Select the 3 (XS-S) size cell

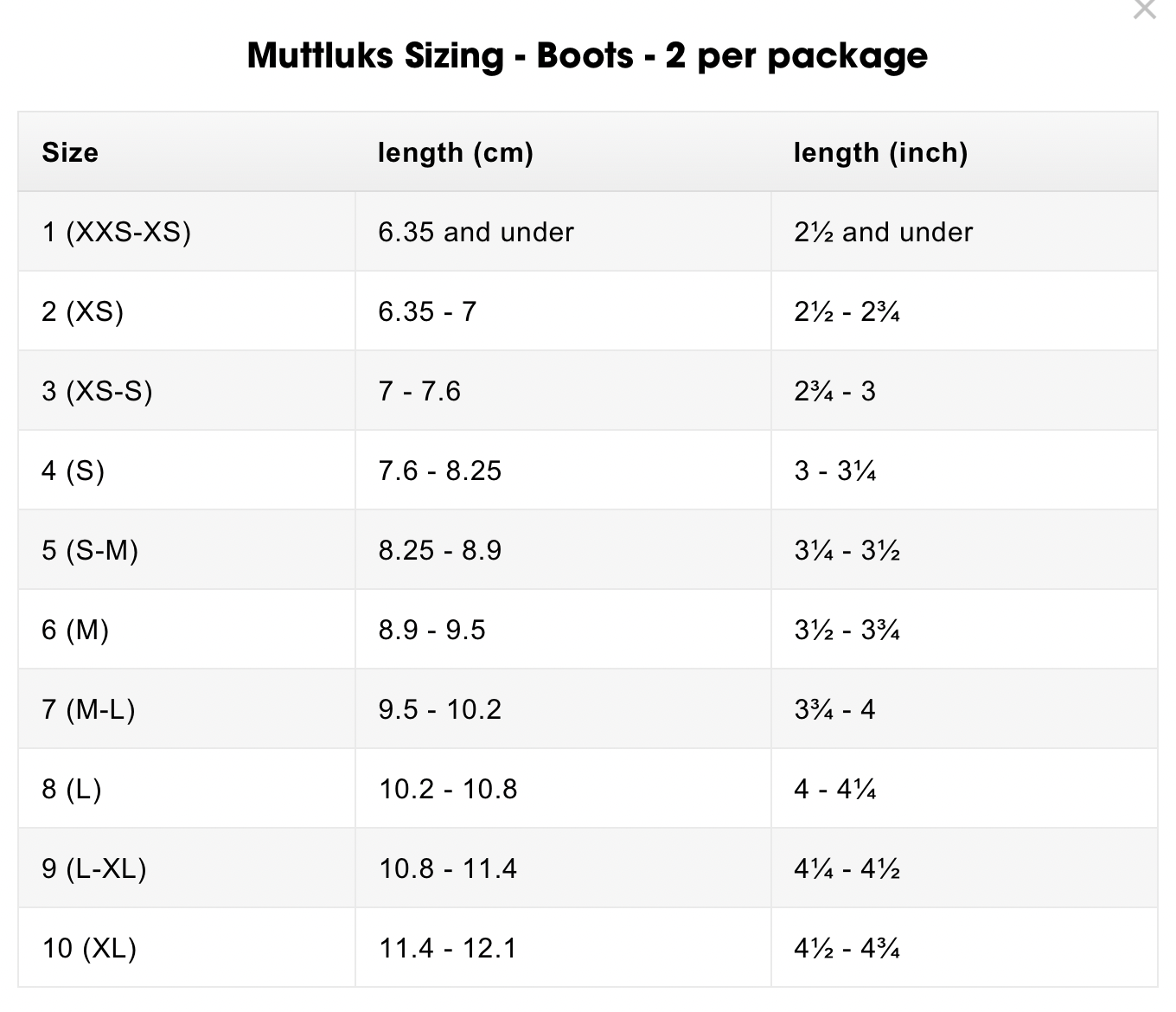pos(97,391)
